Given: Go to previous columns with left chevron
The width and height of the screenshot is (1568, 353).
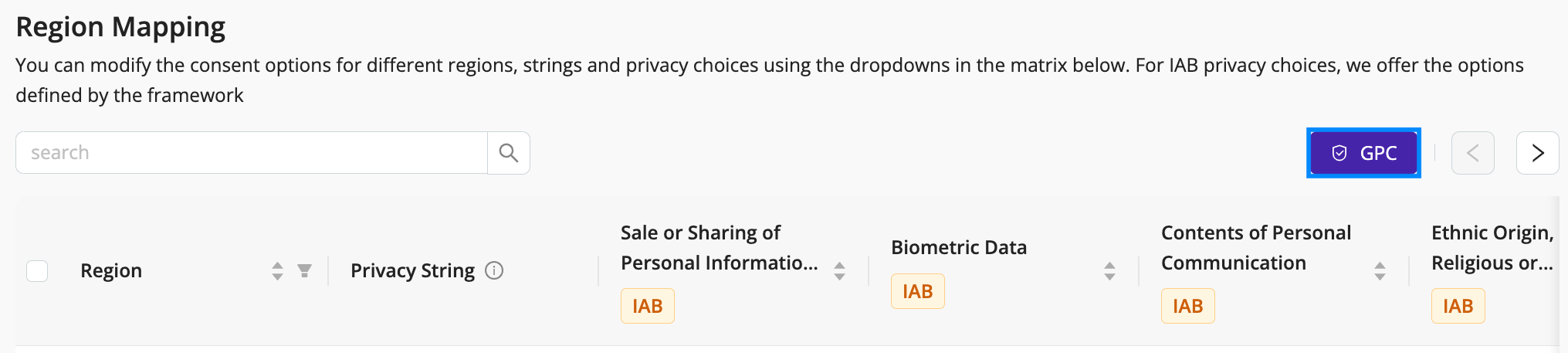Looking at the screenshot, I should (1473, 153).
